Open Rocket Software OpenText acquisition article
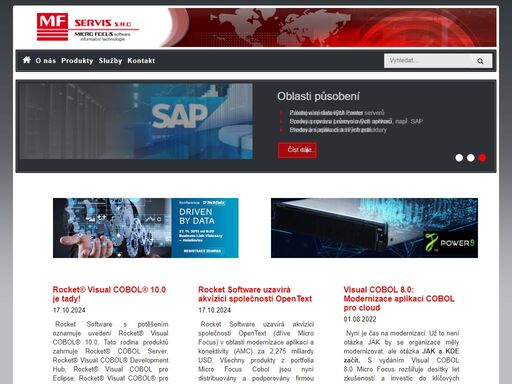 255,294
